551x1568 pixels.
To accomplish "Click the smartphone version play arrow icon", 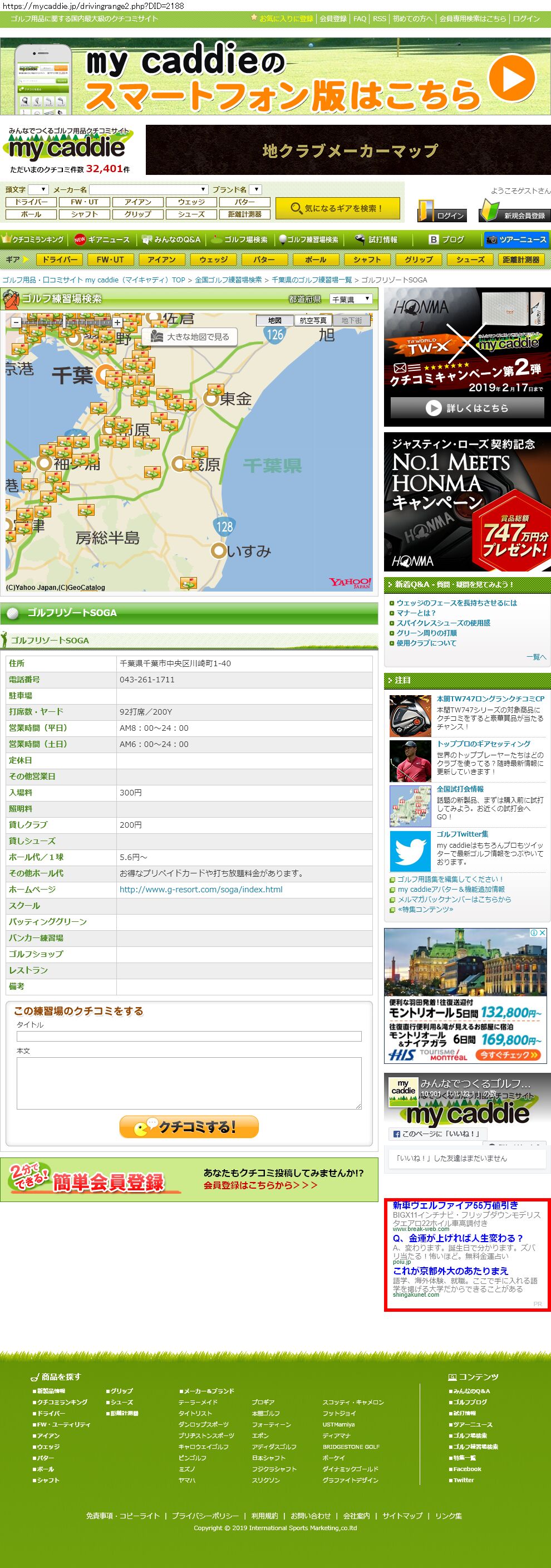I will pyautogui.click(x=512, y=77).
